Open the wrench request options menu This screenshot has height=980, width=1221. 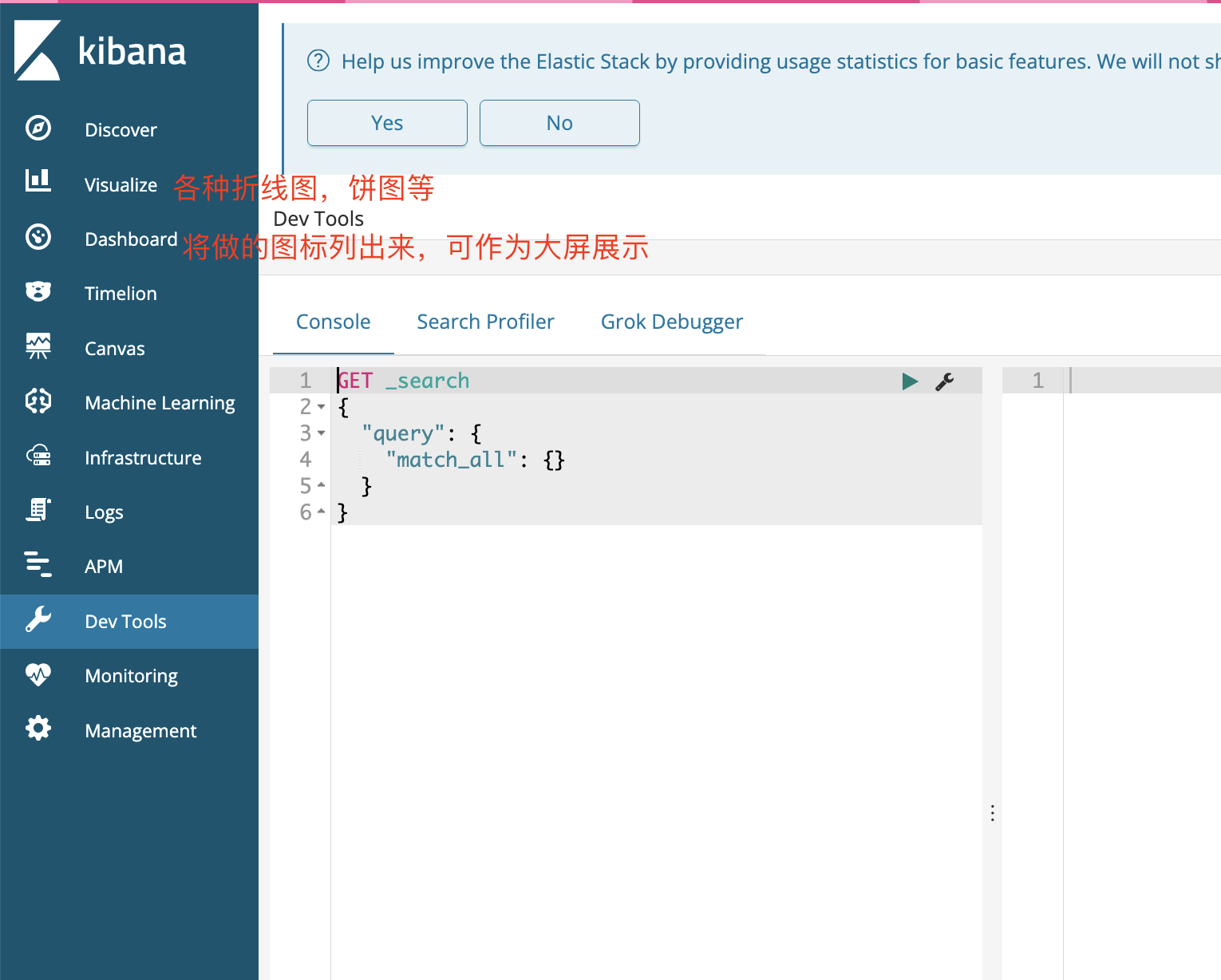[x=945, y=381]
